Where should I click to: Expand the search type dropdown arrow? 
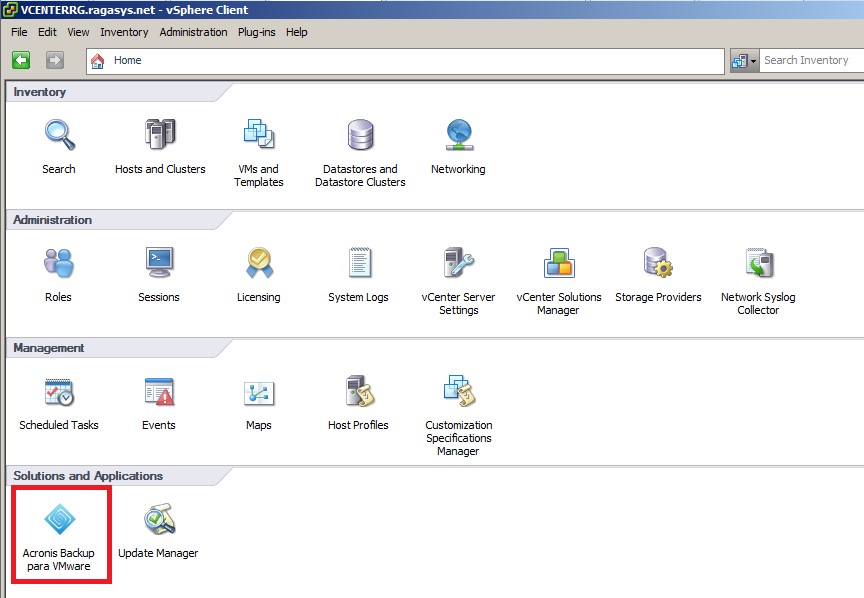point(753,61)
